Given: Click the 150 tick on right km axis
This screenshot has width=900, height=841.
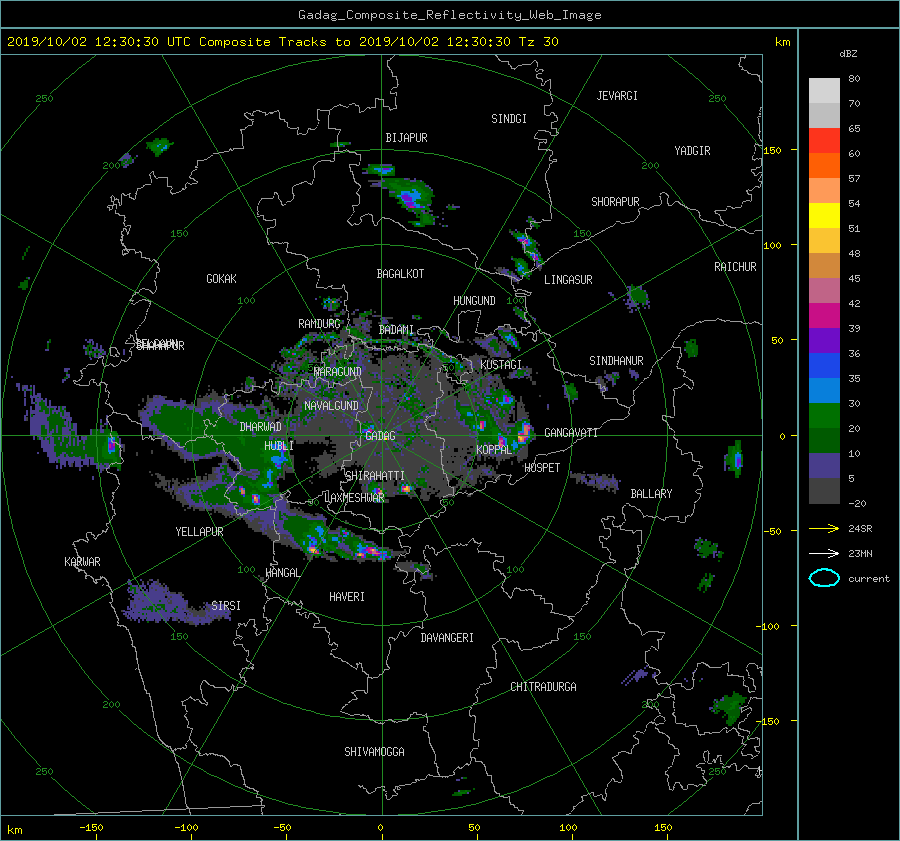Looking at the screenshot, I should (x=772, y=150).
